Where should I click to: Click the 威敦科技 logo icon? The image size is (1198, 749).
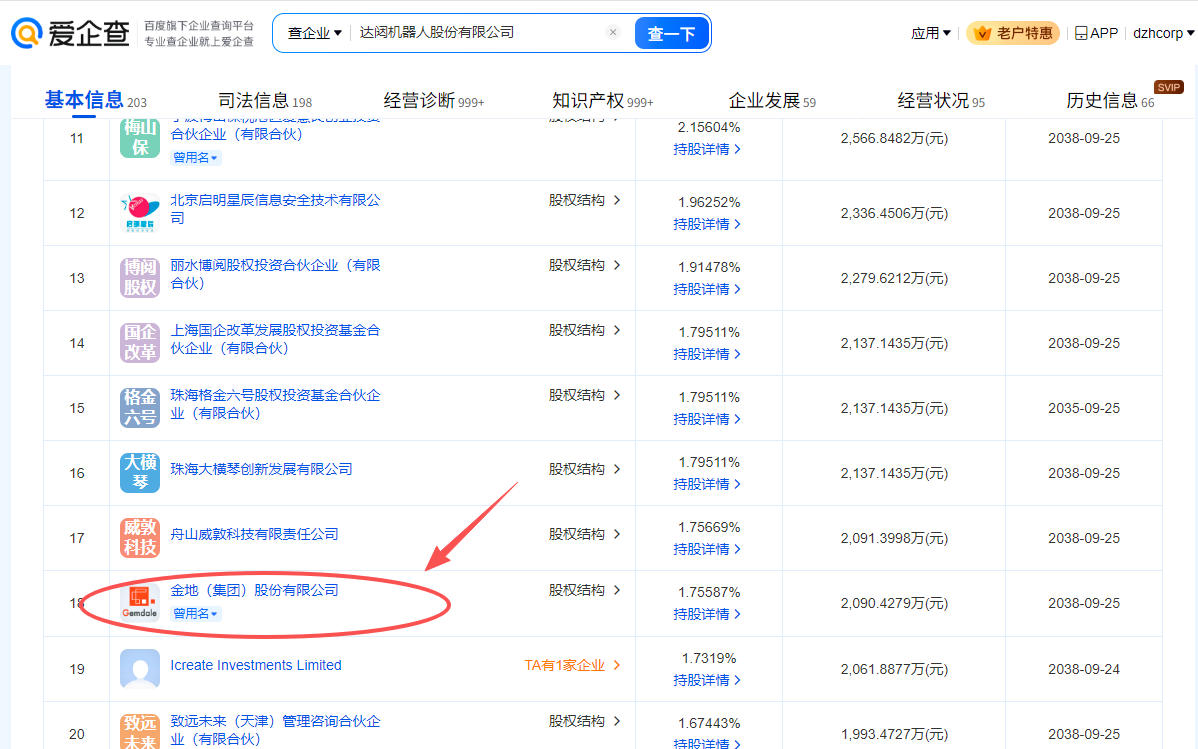click(x=140, y=537)
